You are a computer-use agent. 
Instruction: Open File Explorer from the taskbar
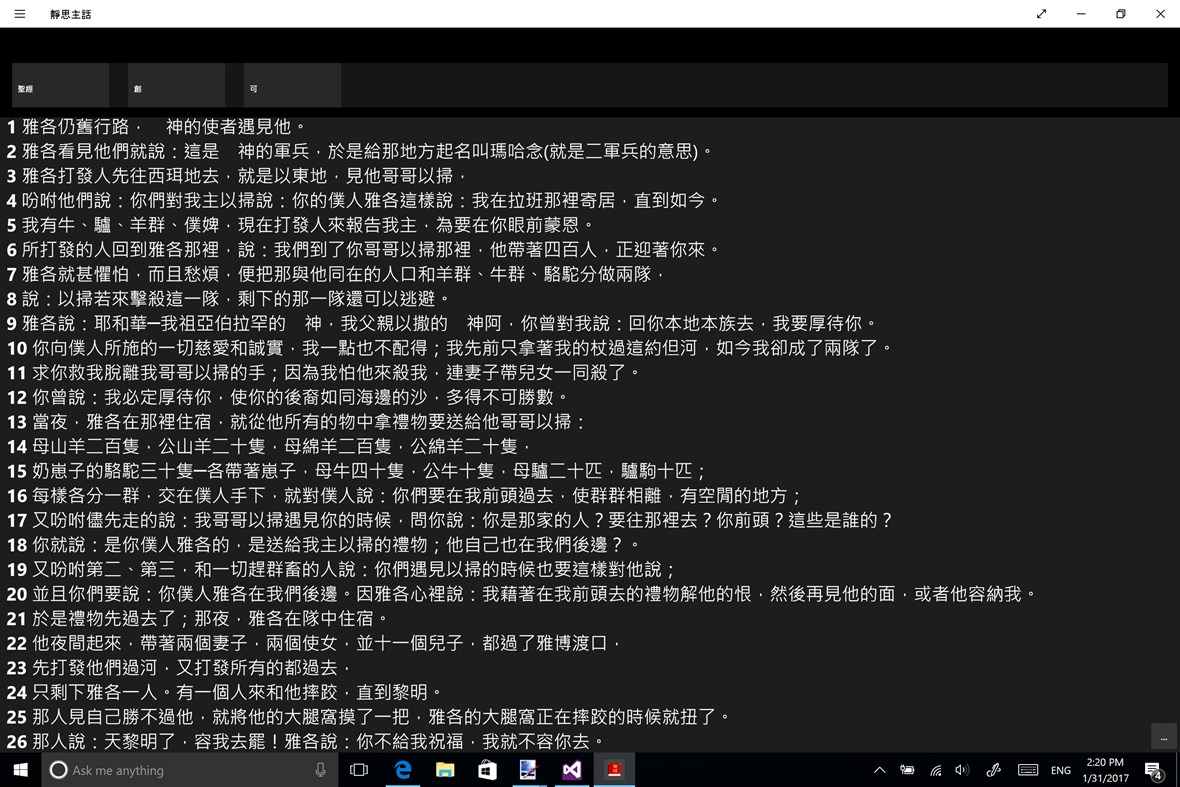445,770
